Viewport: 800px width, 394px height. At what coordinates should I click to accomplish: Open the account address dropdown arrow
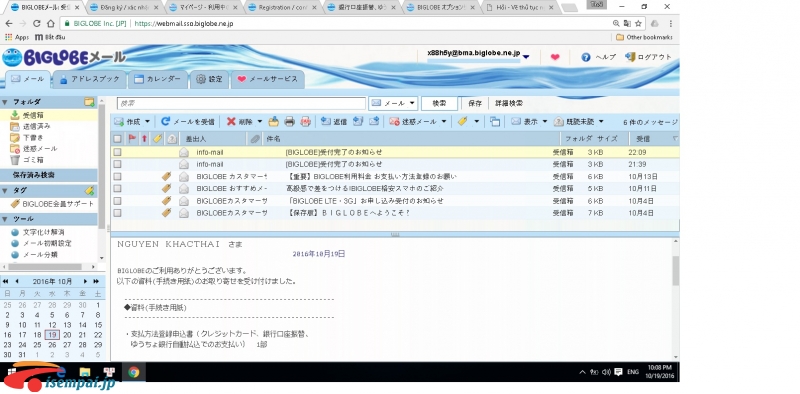526,57
